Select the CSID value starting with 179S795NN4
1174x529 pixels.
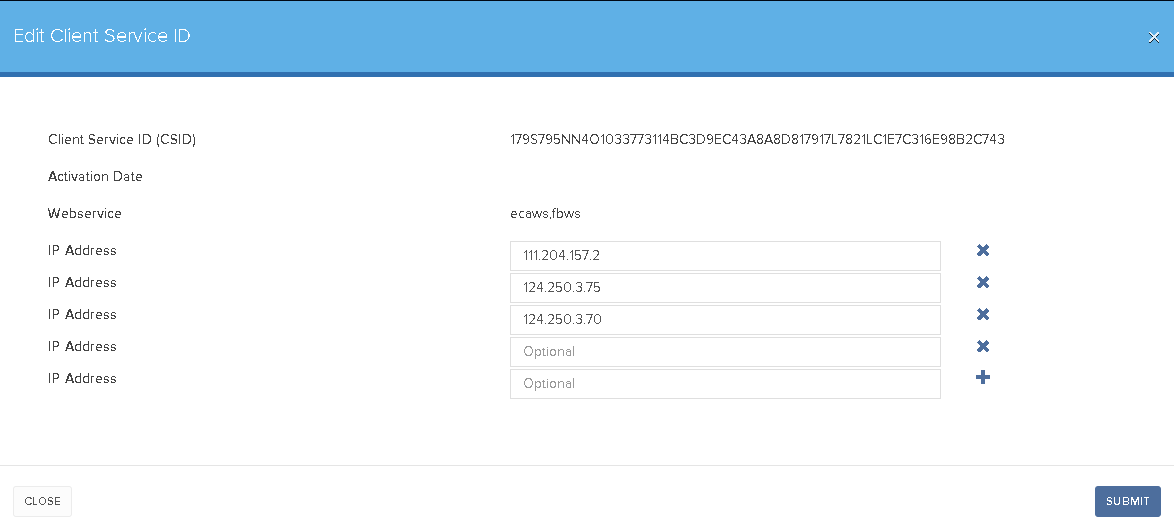point(757,139)
